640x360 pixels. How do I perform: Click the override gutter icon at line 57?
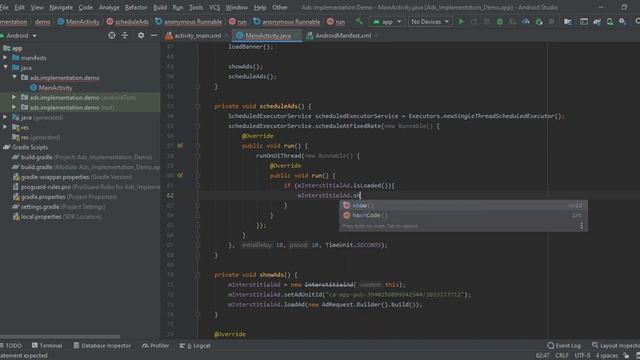click(180, 146)
